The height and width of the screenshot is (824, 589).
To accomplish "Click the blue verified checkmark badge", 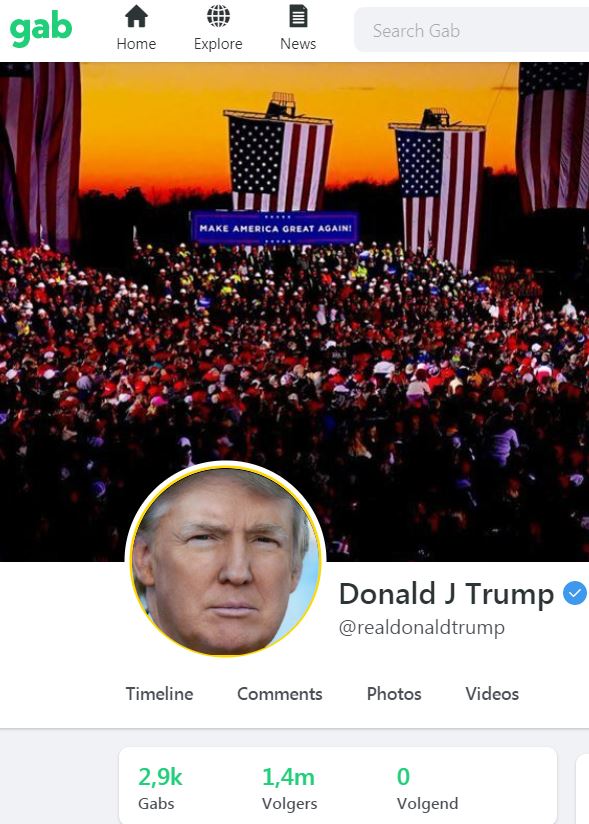I will (x=575, y=593).
